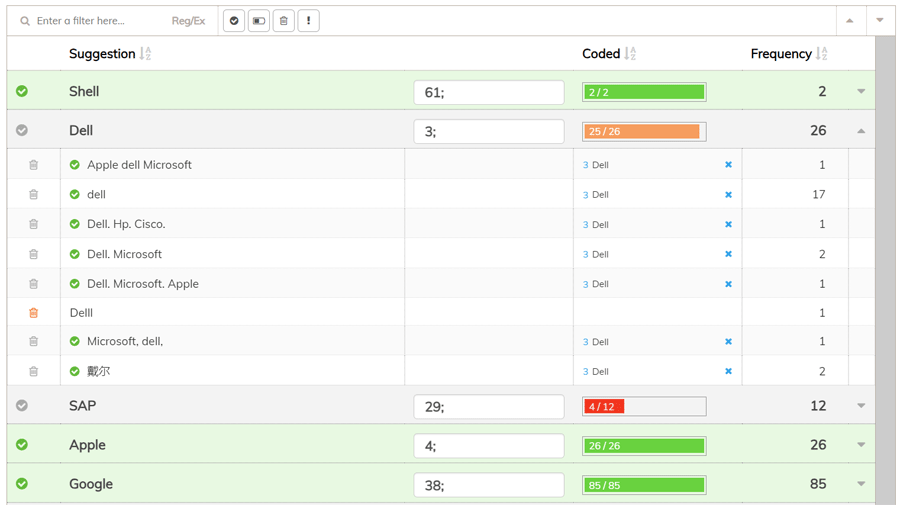Click trash icon for the 'dell' row
Screen dimensions: 900x505
click(33, 195)
